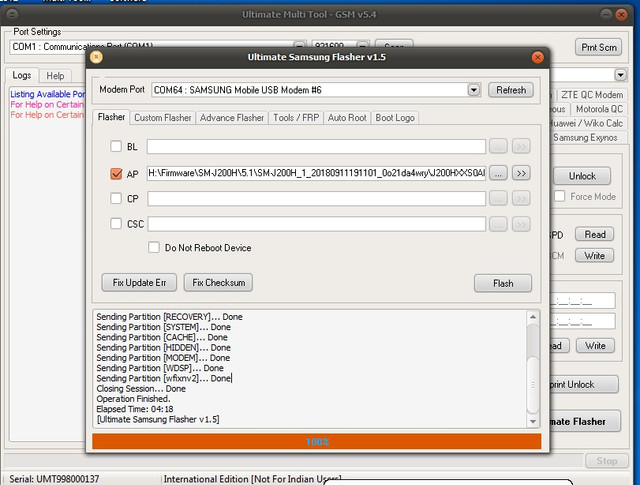
Task: Open the Modem Port dropdown list
Action: 473,90
